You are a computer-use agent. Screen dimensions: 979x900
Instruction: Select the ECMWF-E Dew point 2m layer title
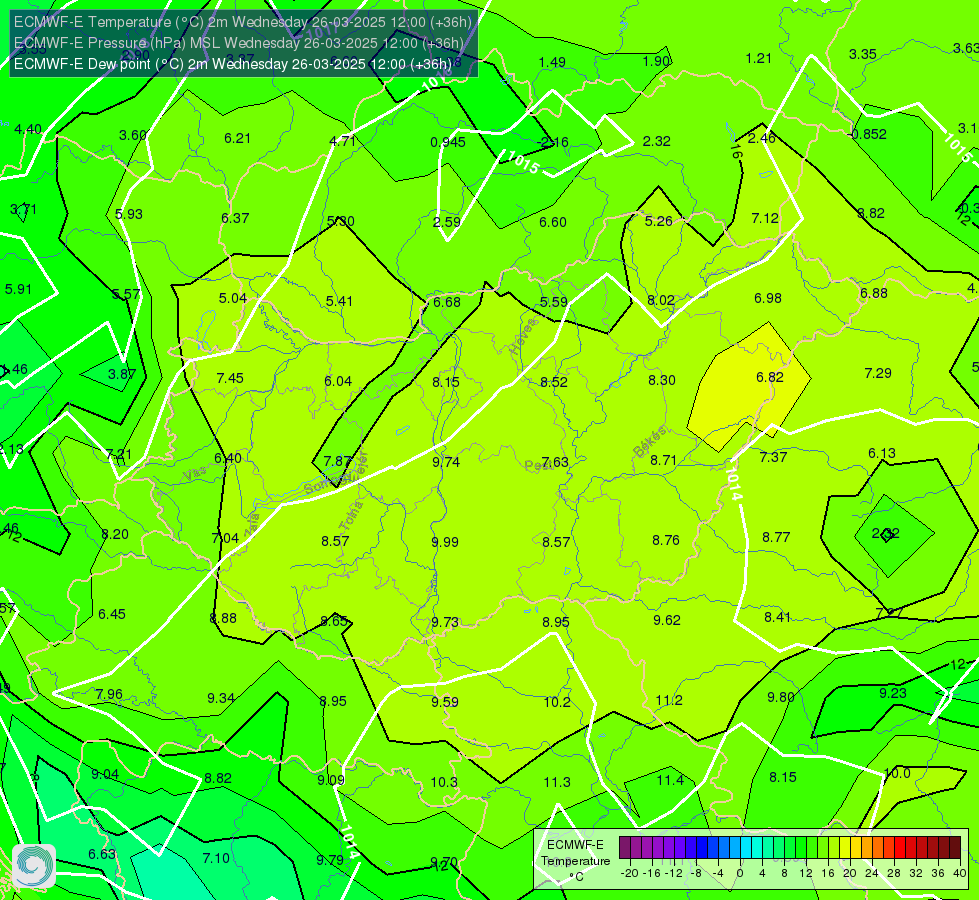click(233, 64)
